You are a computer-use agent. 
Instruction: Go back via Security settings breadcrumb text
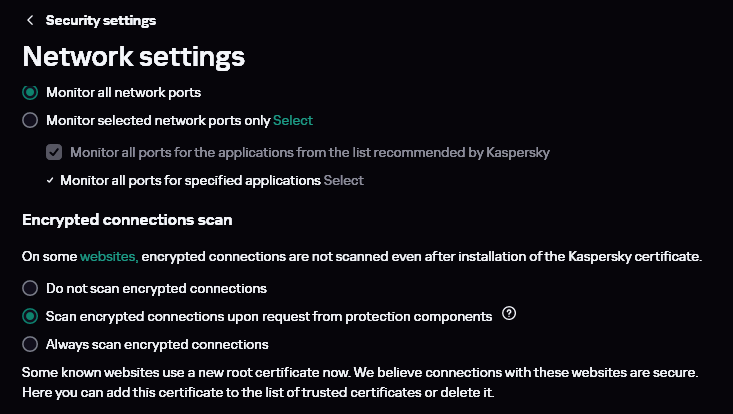coord(100,20)
